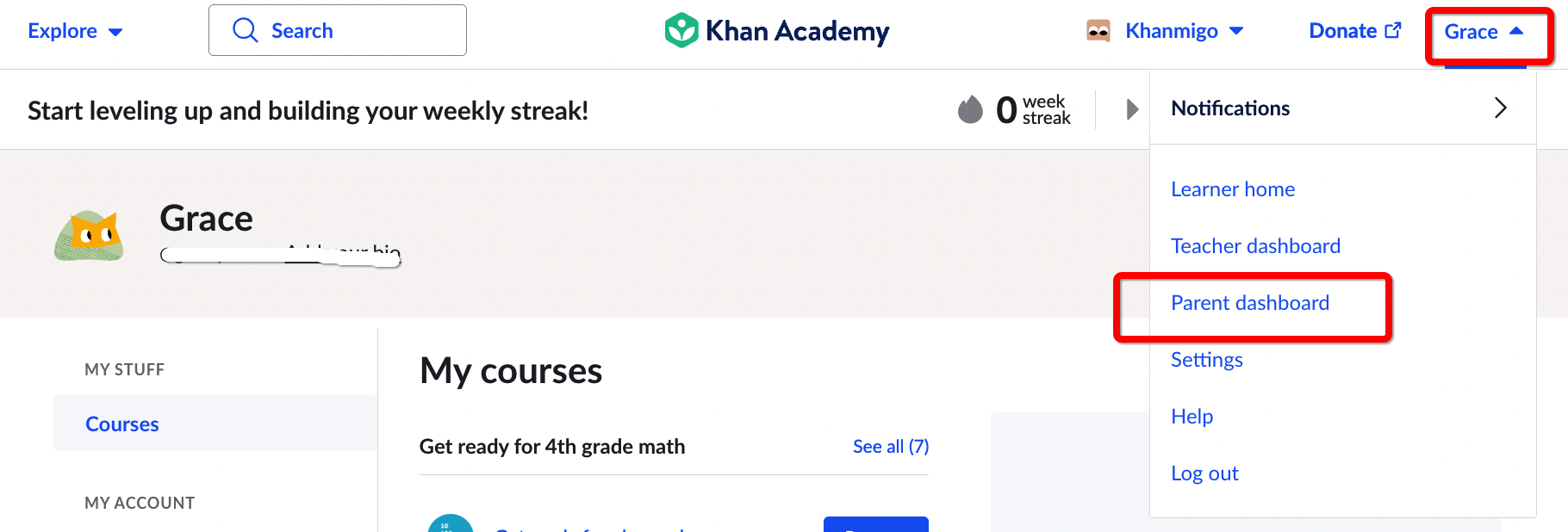Click Grace's orange owl avatar
Screen dimensions: 1568x532
[89, 235]
